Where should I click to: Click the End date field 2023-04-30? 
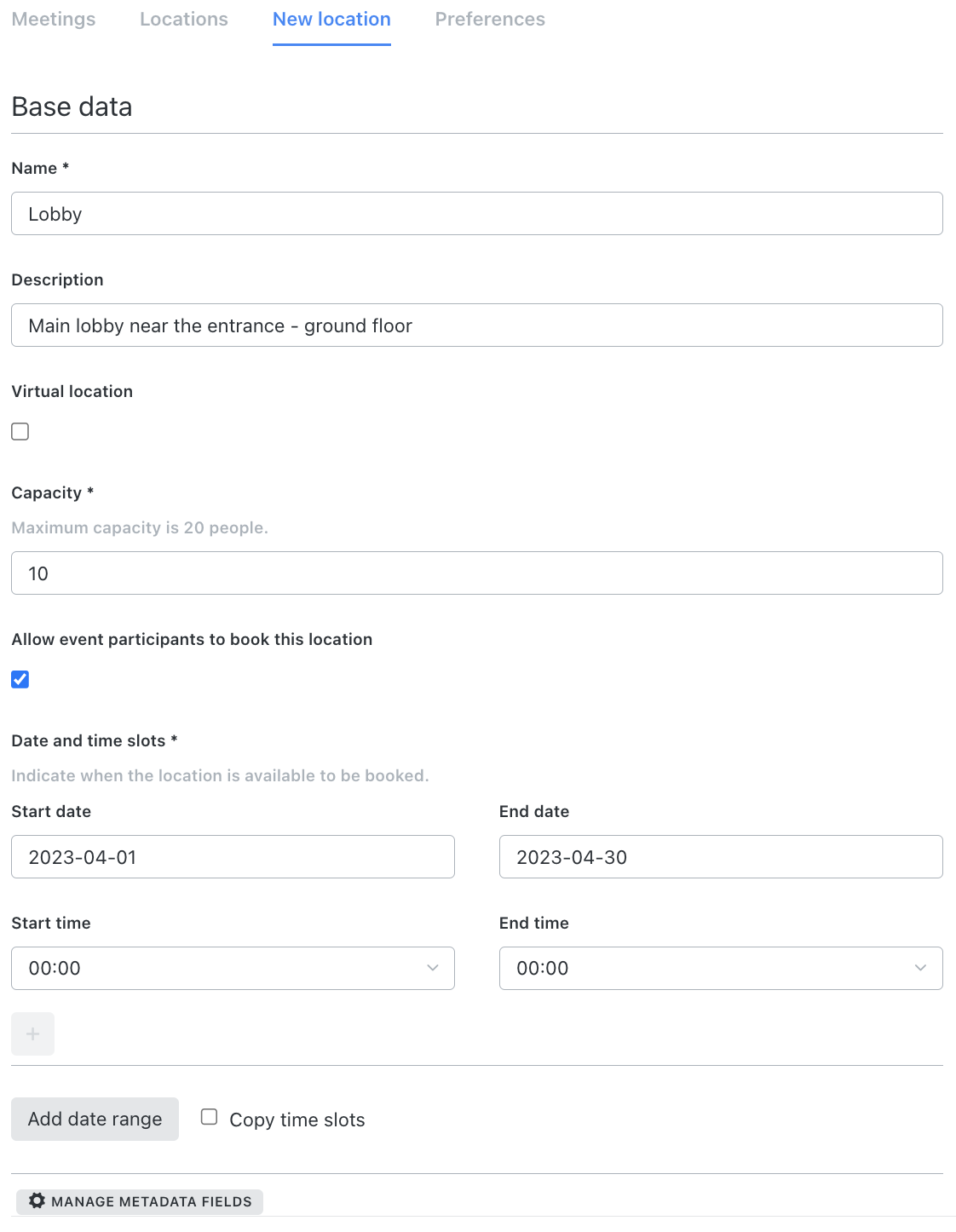(x=721, y=856)
